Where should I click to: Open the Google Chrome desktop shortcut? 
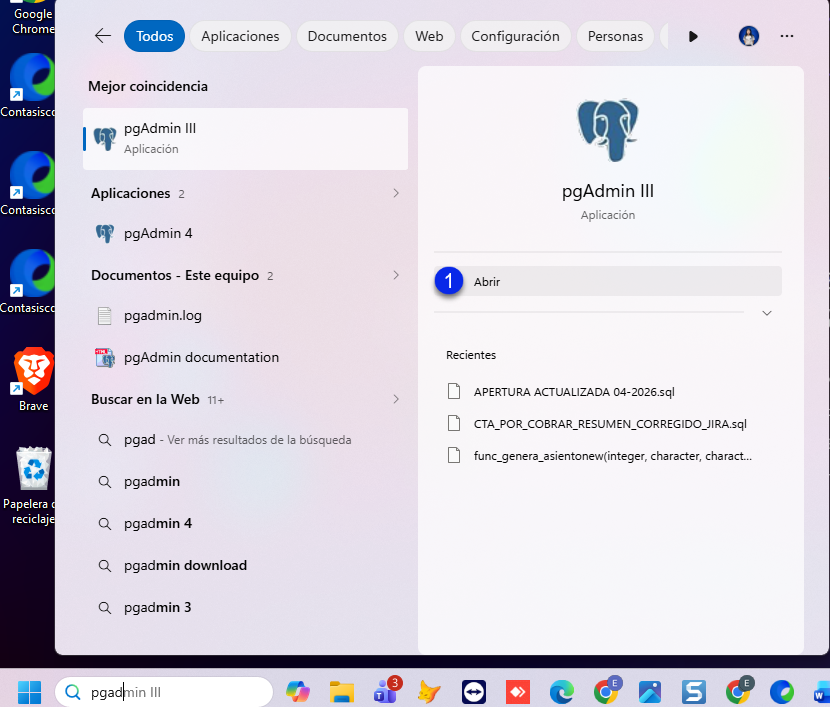[x=33, y=19]
